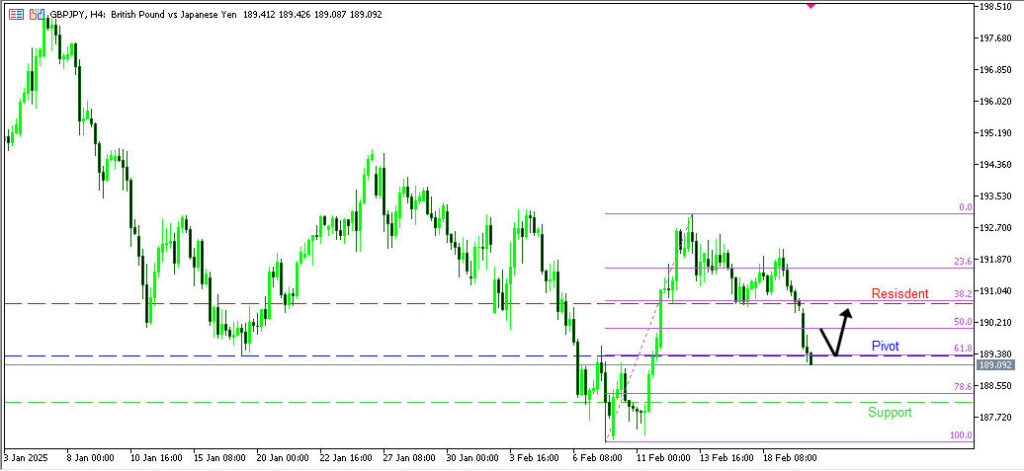
Task: Click the 50.0 Fibonacci level label
Action: click(x=963, y=322)
